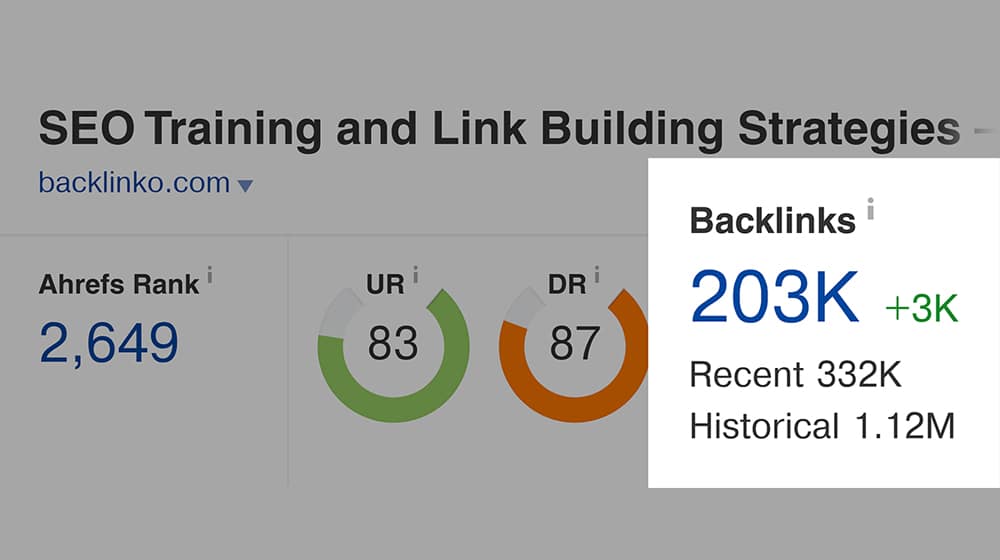The image size is (1000, 560).
Task: Expand the backlinko.com dropdown arrow
Action: pos(245,186)
